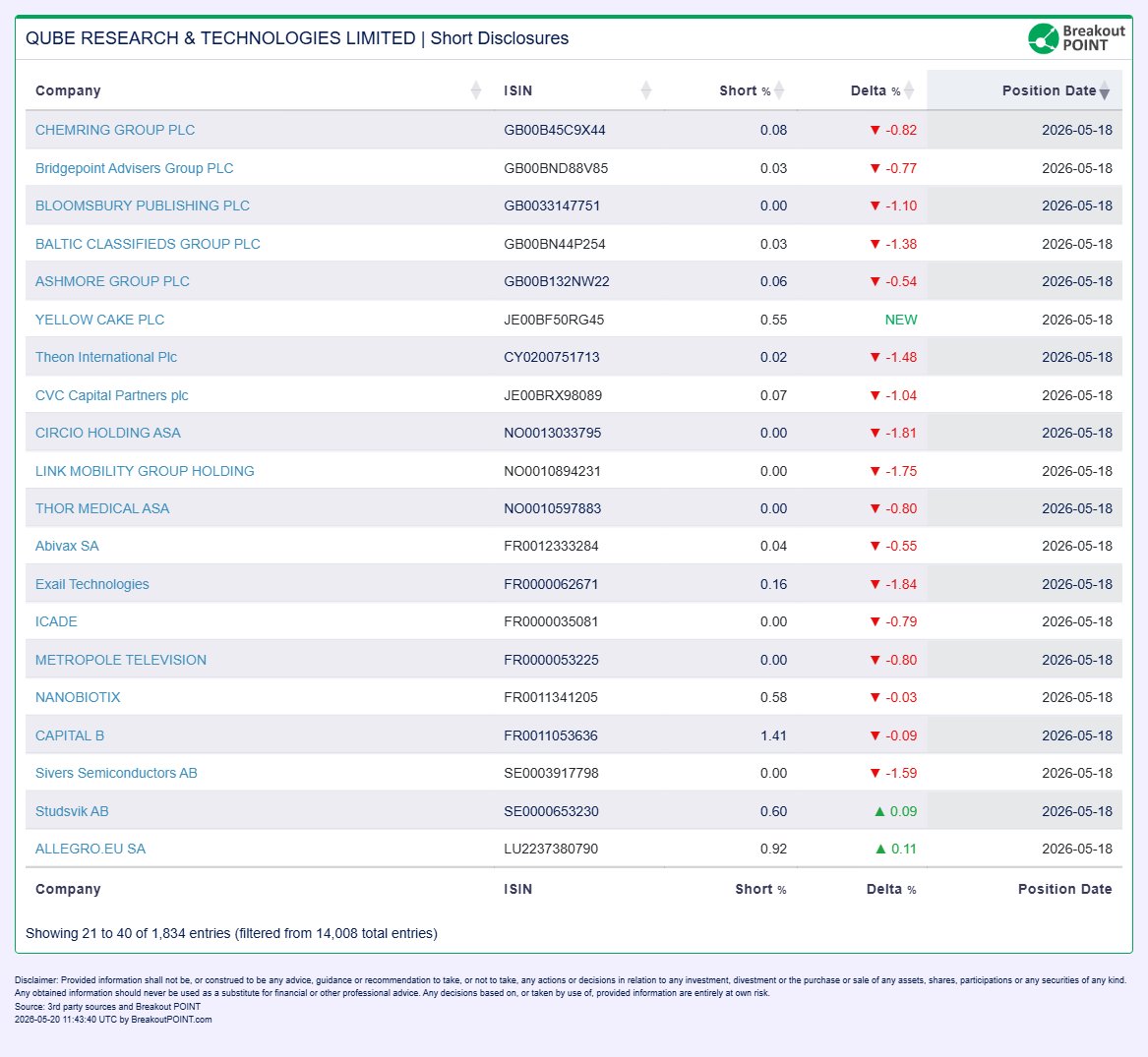Open METROPOLE TELEVISION company link

(x=121, y=660)
